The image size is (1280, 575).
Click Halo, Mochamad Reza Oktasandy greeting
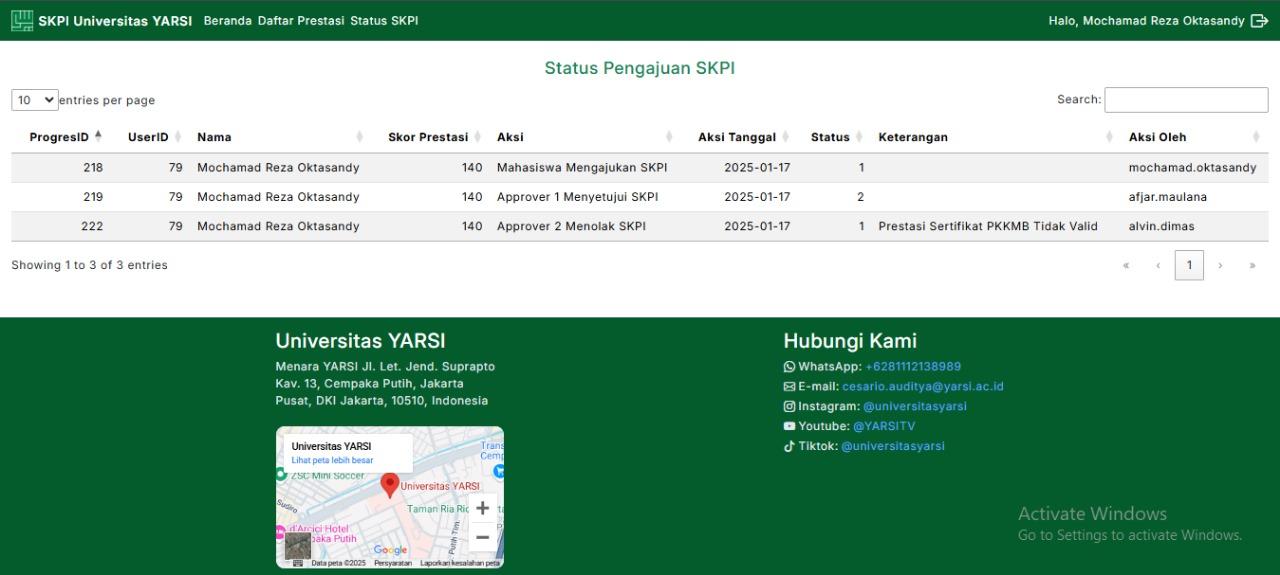(x=1146, y=21)
